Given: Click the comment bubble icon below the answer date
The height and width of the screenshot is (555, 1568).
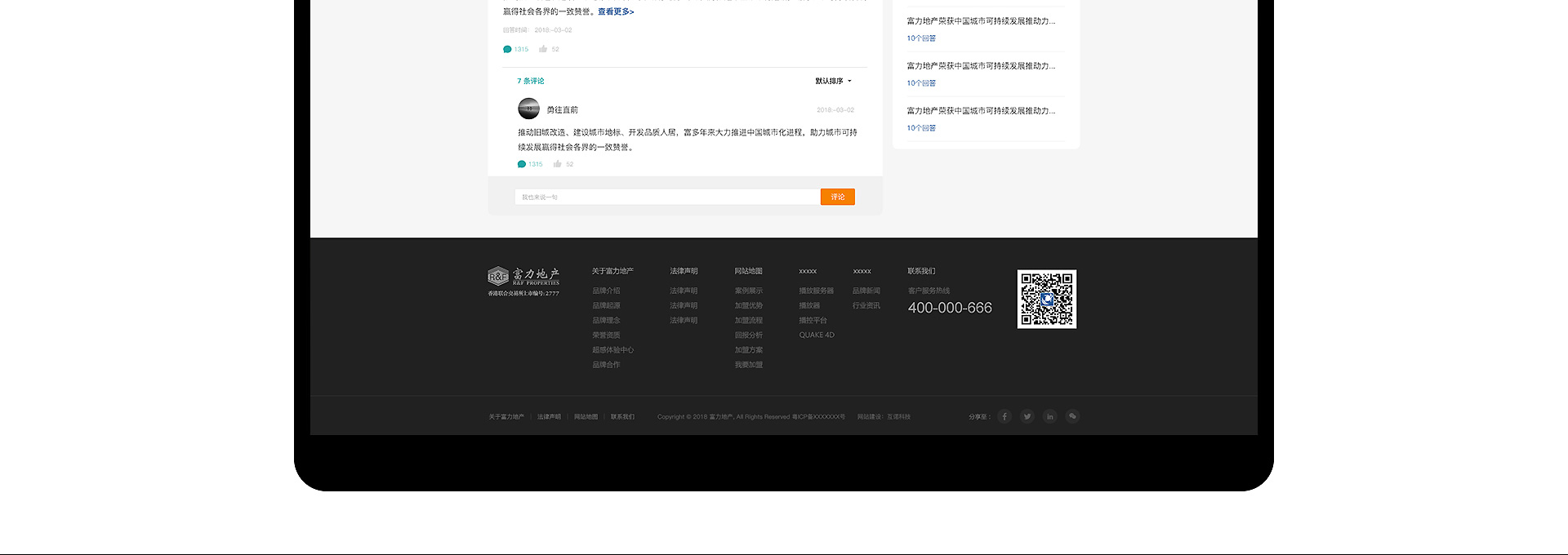Looking at the screenshot, I should 507,49.
